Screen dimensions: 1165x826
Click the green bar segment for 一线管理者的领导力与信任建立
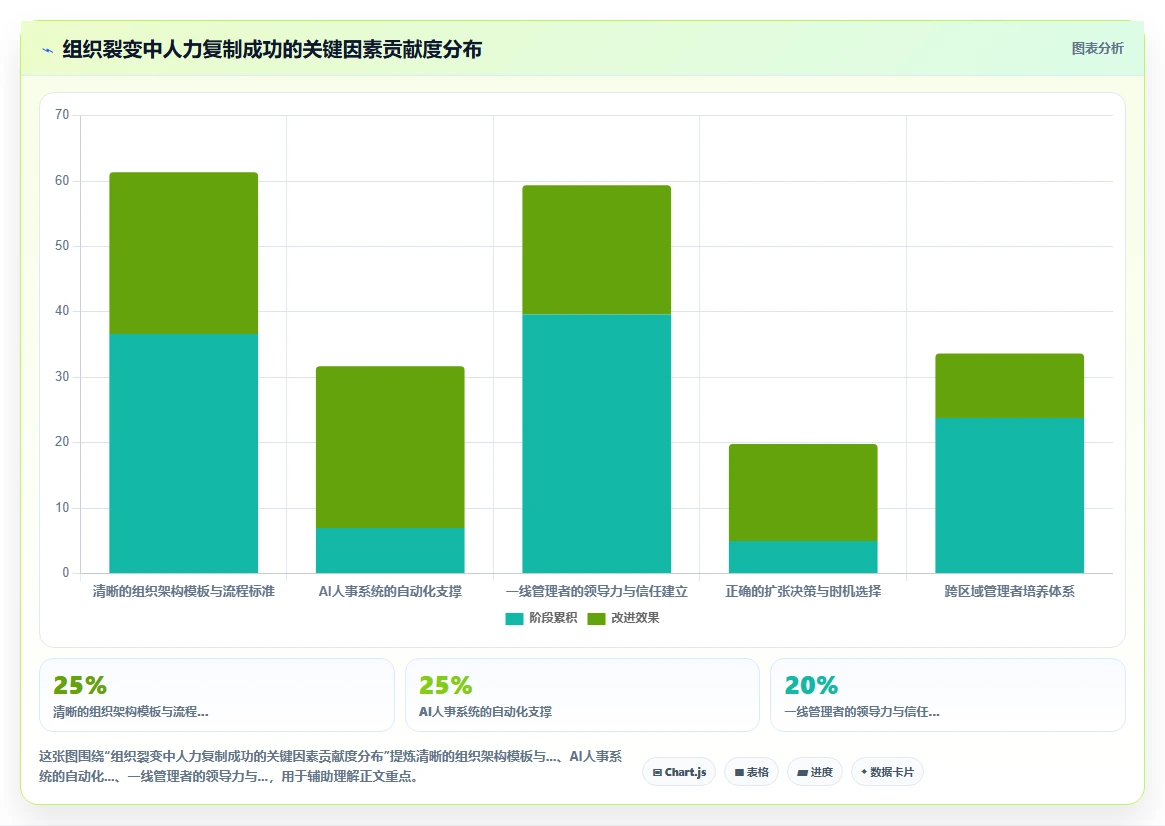click(597, 250)
